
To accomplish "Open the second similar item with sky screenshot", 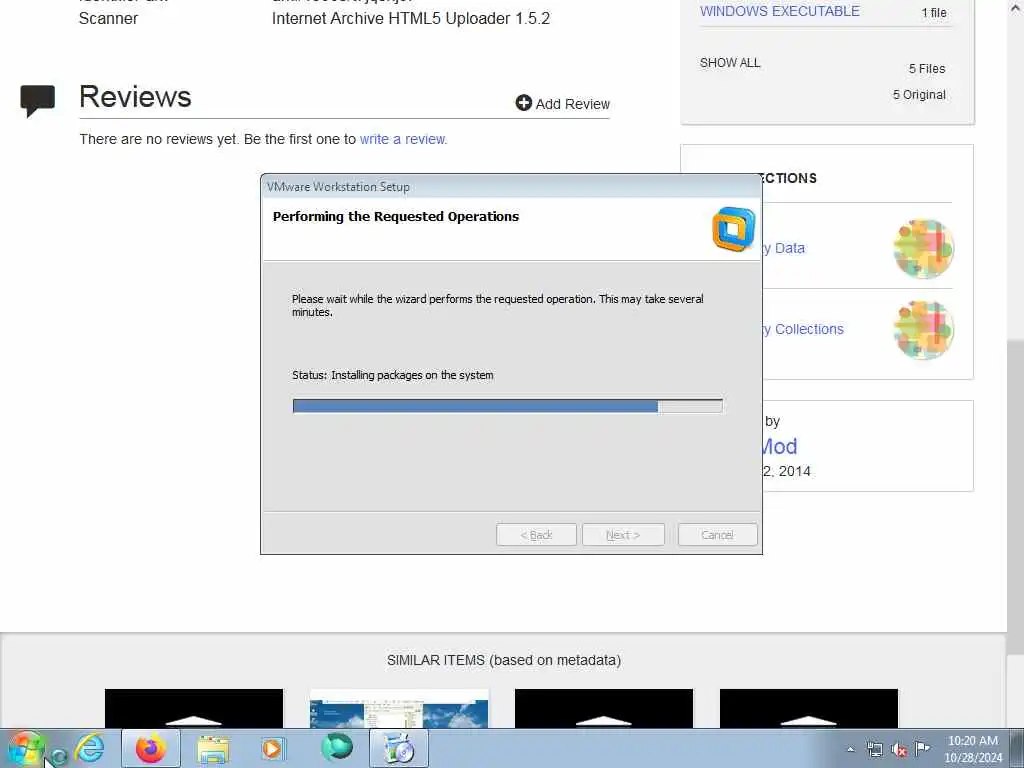I will (x=399, y=708).
